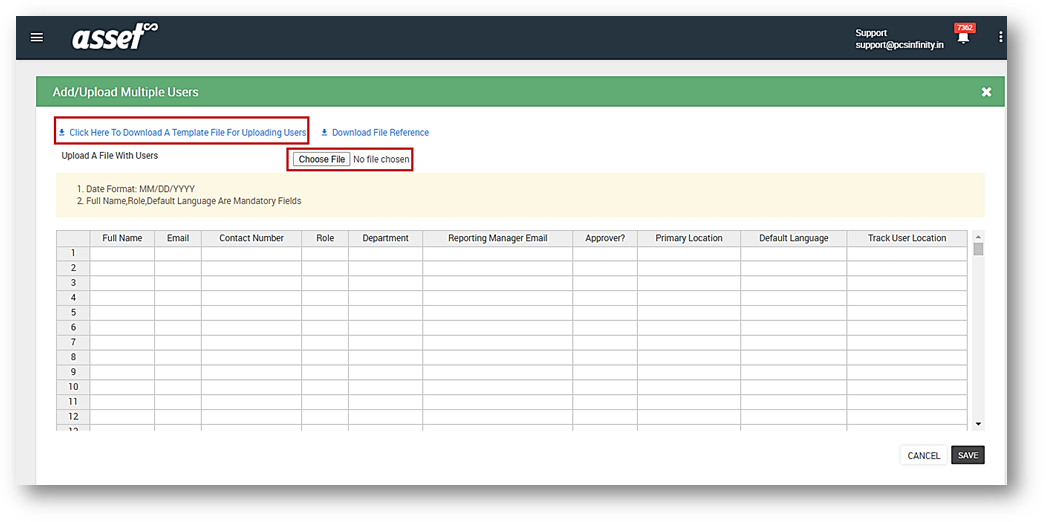Click the Email cell in row 2
The width and height of the screenshot is (1046, 522).
(178, 268)
